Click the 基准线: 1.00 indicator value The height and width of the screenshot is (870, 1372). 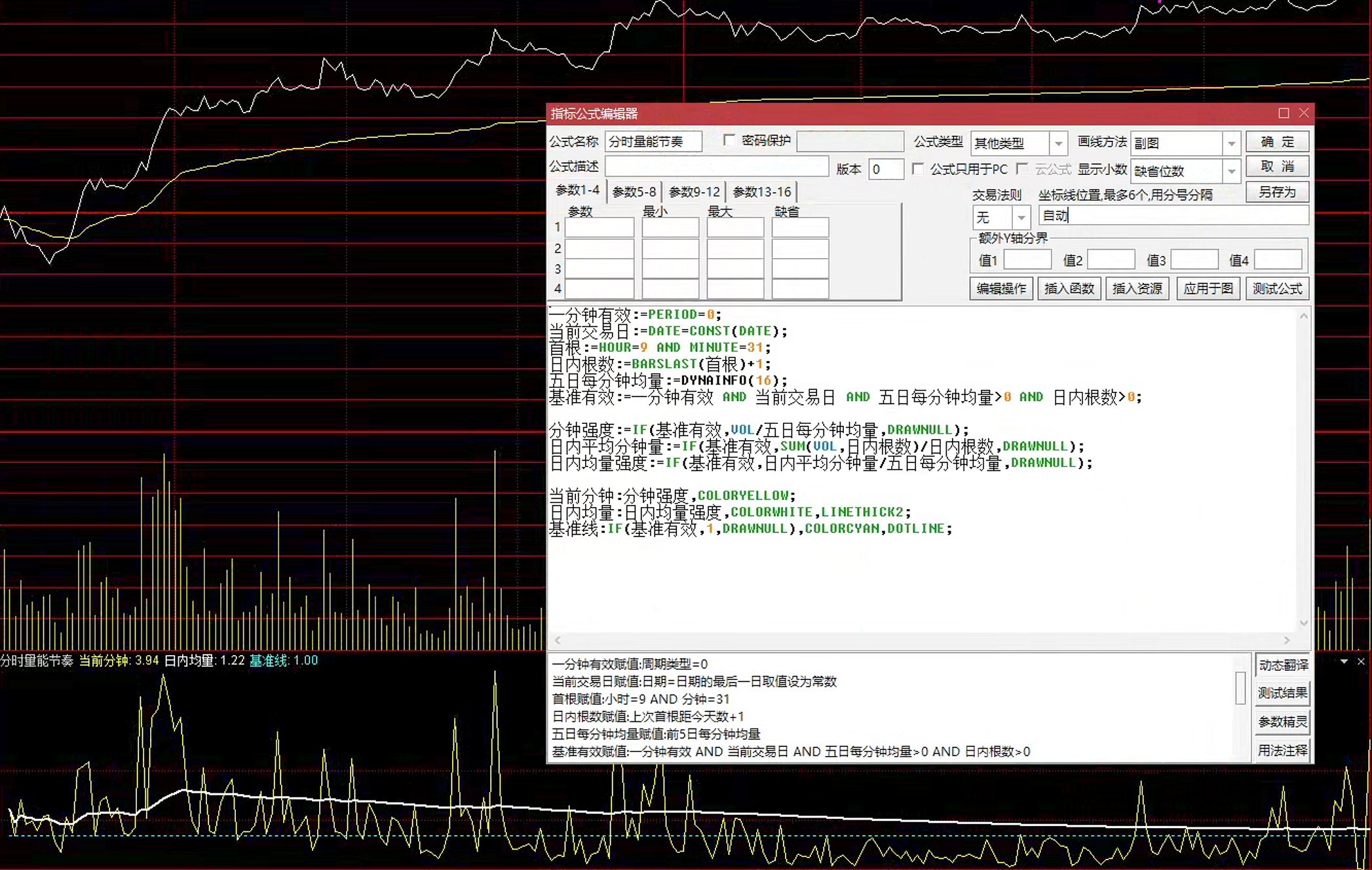pos(284,660)
